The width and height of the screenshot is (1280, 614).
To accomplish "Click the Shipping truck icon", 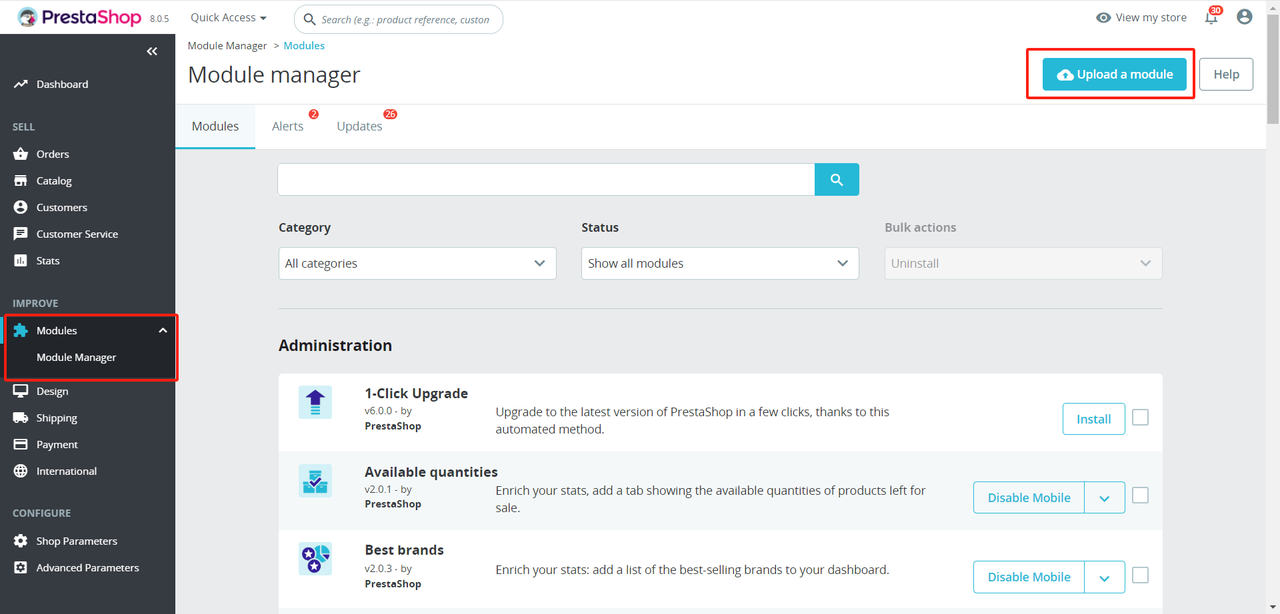I will (20, 418).
